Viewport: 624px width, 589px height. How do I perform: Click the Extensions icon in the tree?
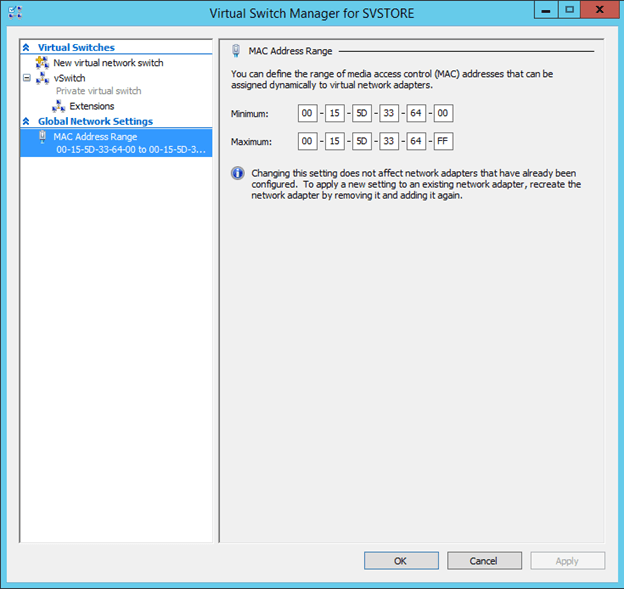point(58,106)
